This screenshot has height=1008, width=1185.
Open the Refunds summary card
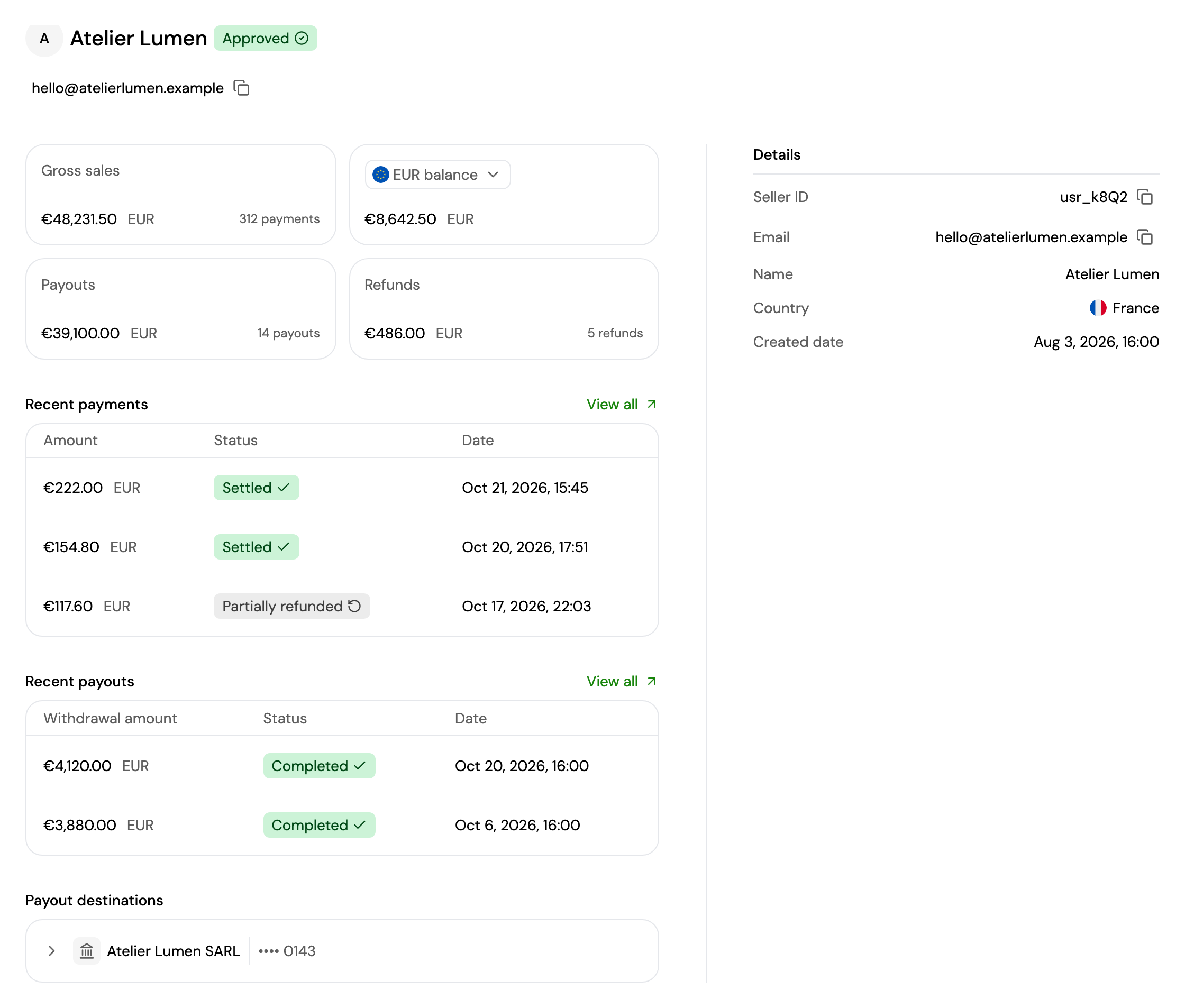click(x=504, y=309)
